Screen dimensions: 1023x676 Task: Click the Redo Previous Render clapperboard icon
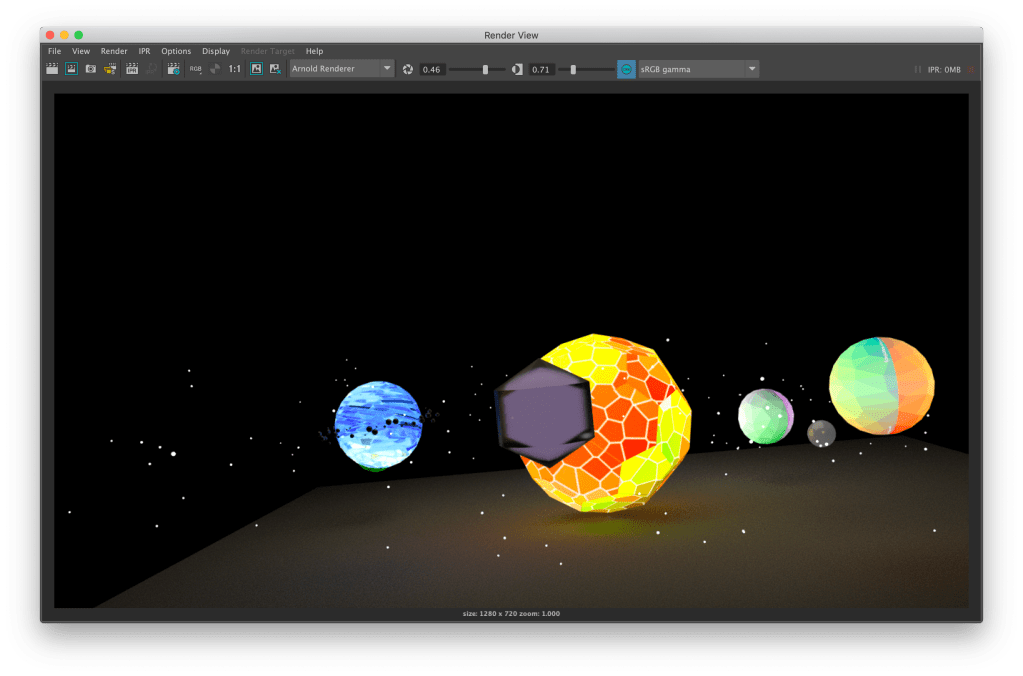(x=53, y=69)
